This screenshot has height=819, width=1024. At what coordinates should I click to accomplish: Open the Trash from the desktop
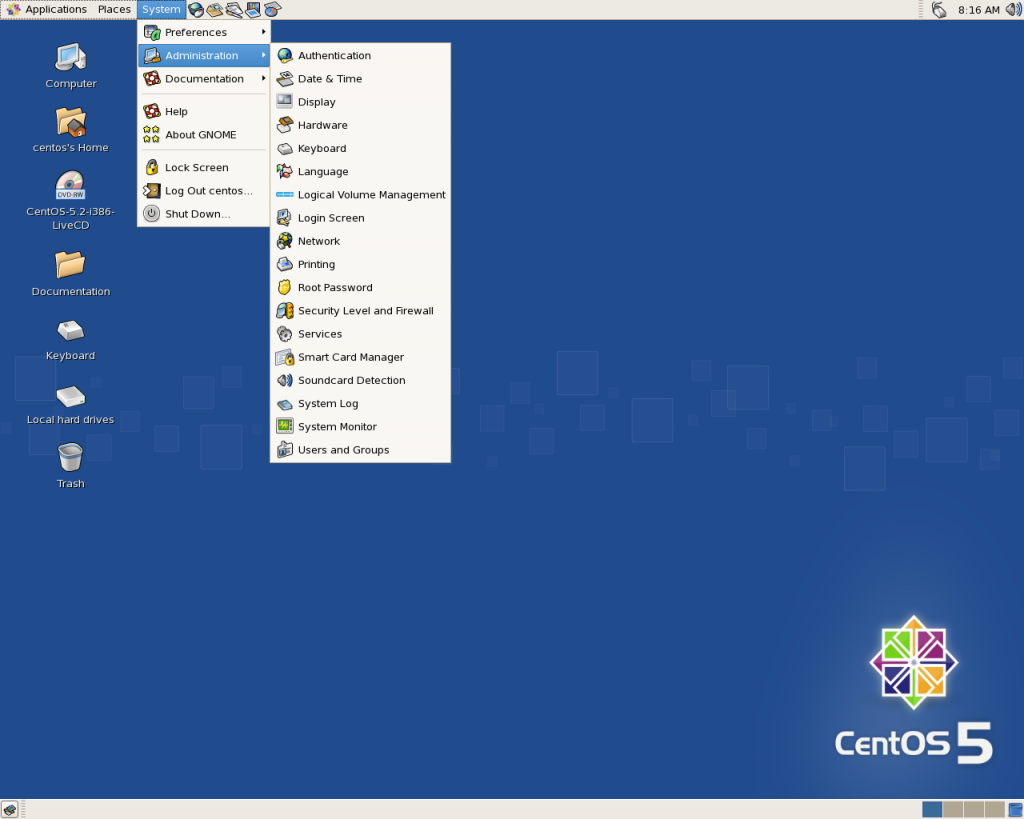[70, 460]
